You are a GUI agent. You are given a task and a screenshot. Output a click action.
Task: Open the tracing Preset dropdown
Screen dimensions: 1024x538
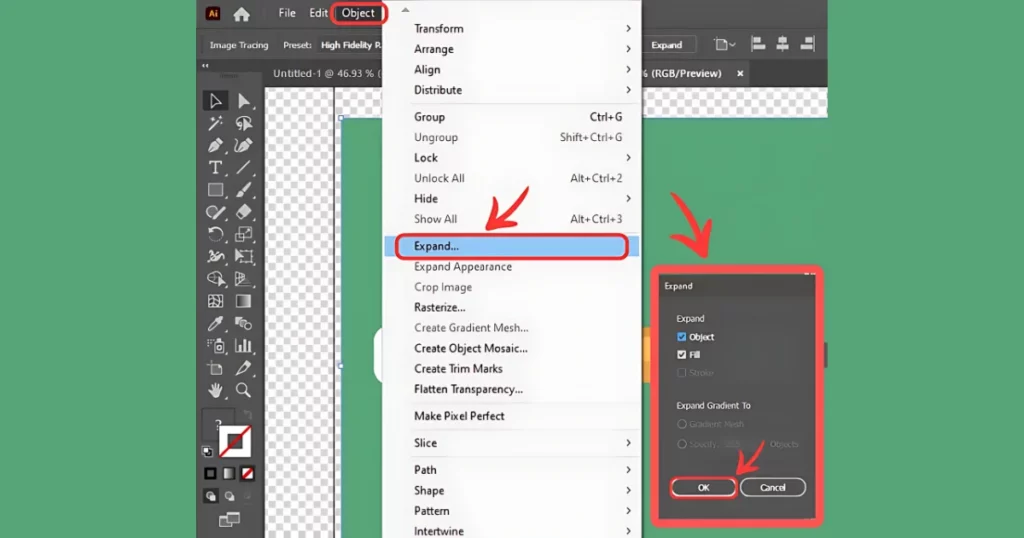coord(351,45)
